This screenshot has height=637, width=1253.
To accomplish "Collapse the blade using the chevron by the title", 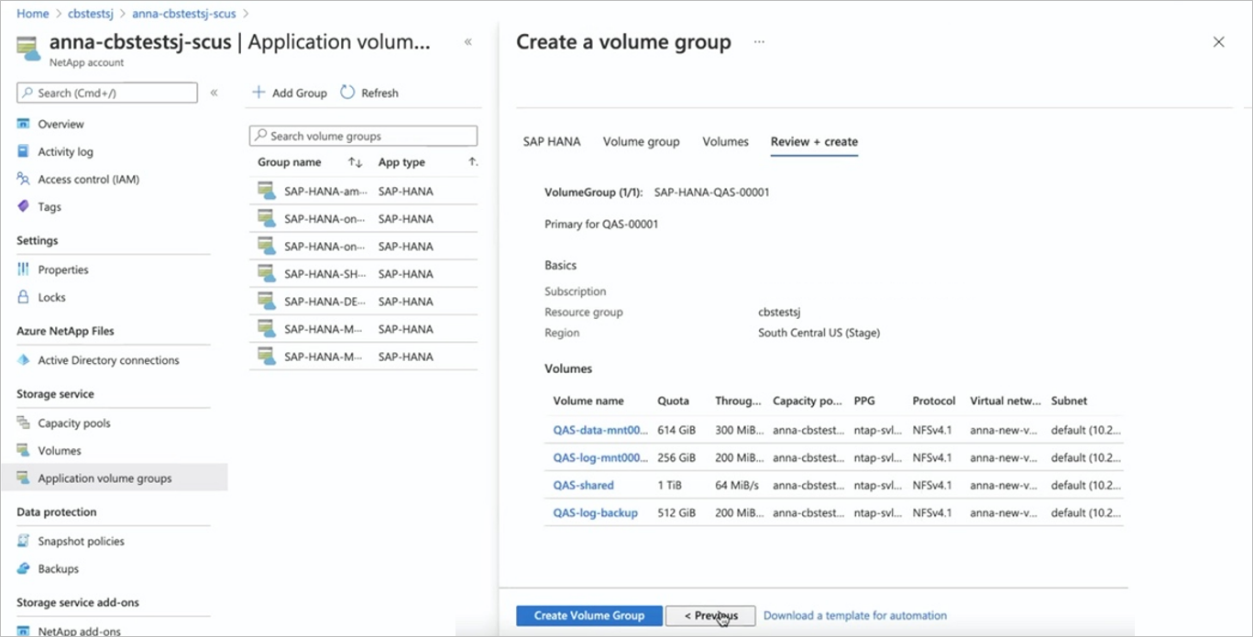I will [x=468, y=42].
